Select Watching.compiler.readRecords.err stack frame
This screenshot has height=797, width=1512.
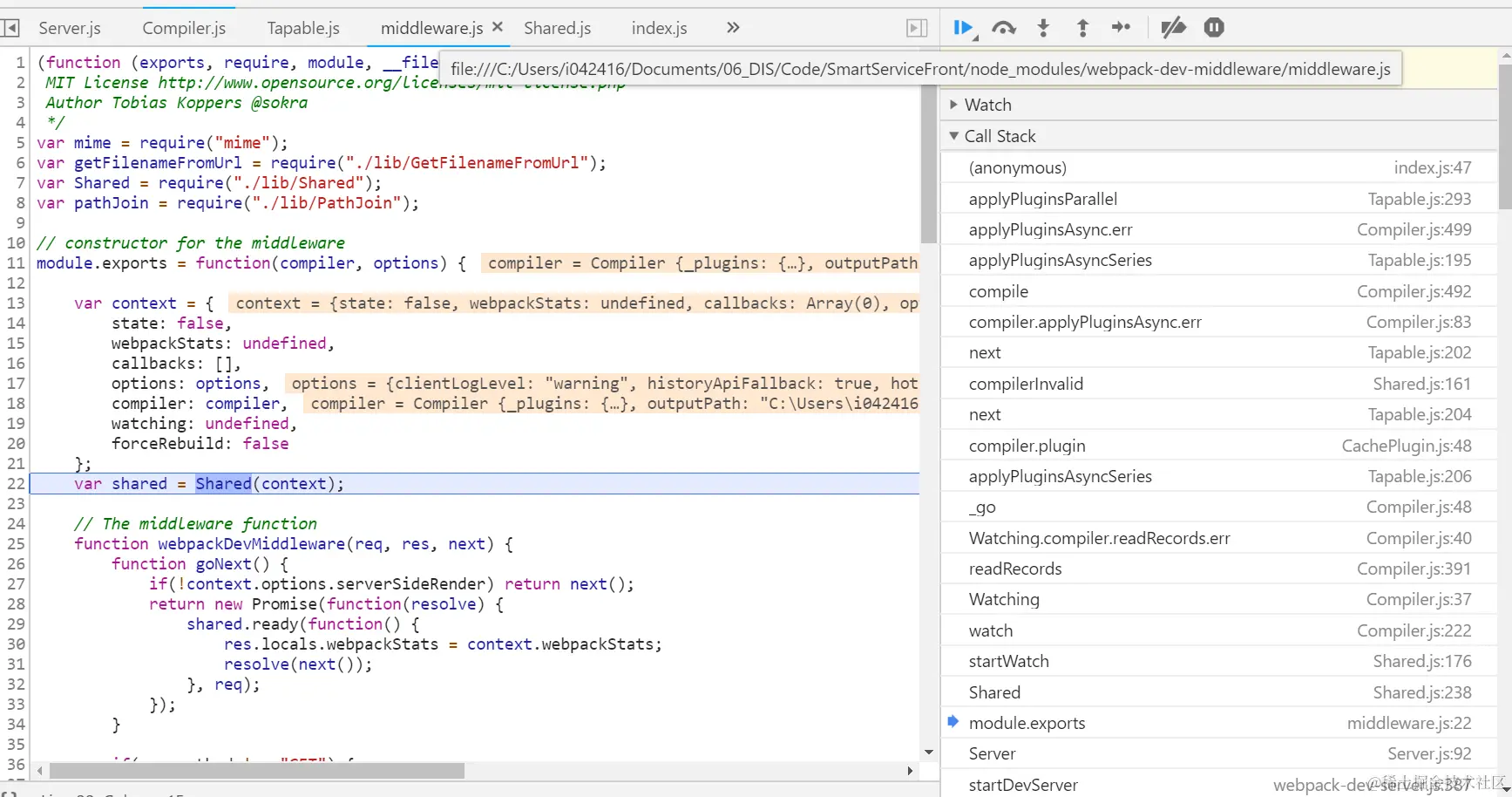[x=1219, y=538]
